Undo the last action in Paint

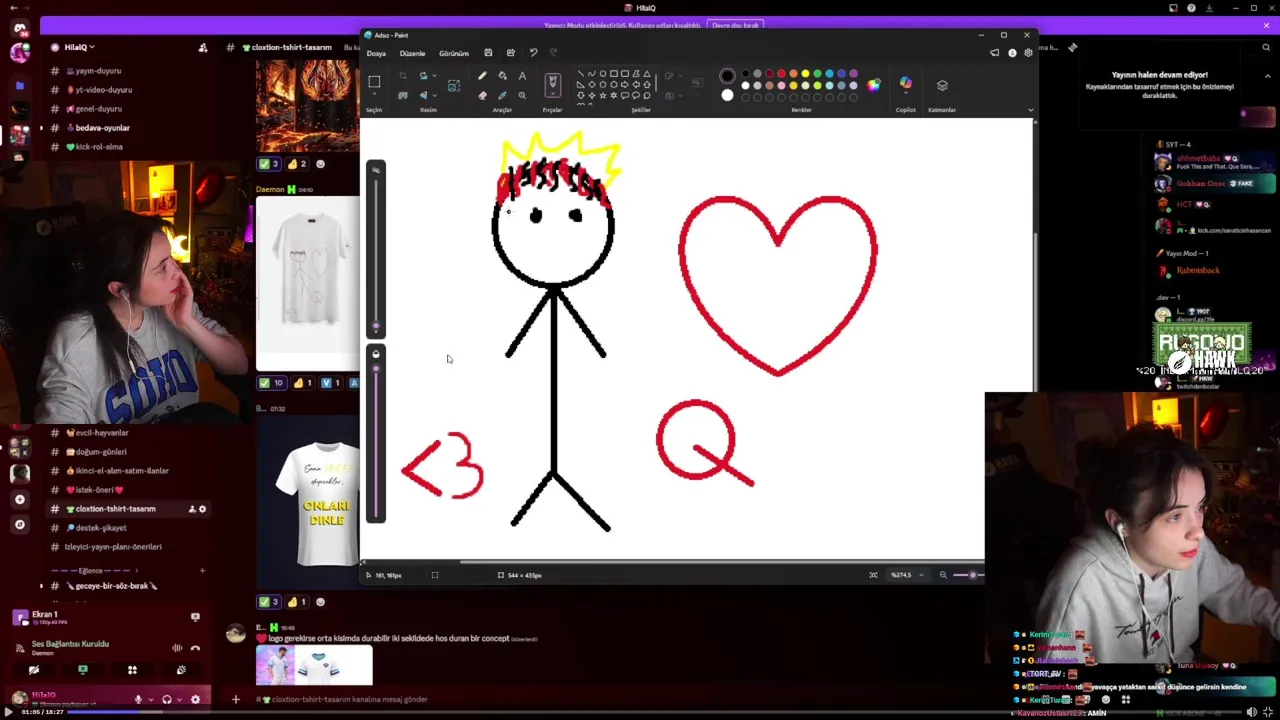533,53
